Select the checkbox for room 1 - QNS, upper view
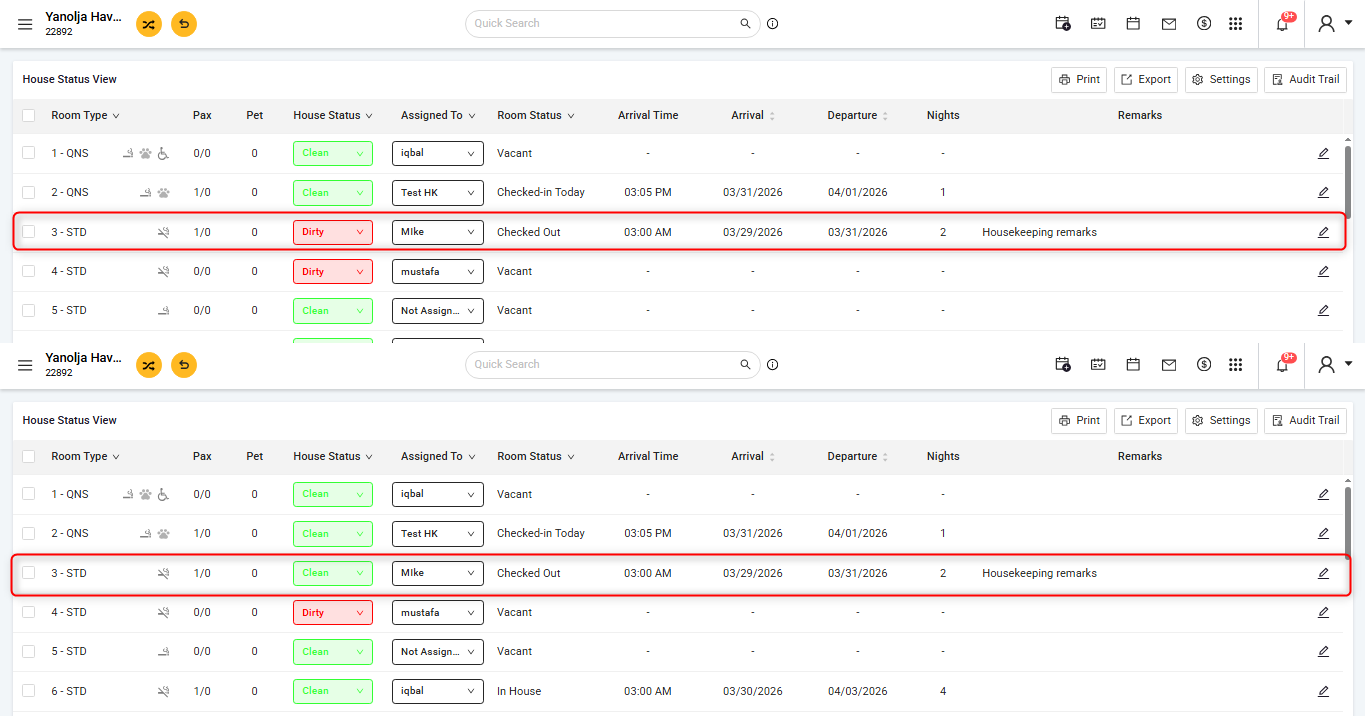The width and height of the screenshot is (1365, 716). coord(29,153)
